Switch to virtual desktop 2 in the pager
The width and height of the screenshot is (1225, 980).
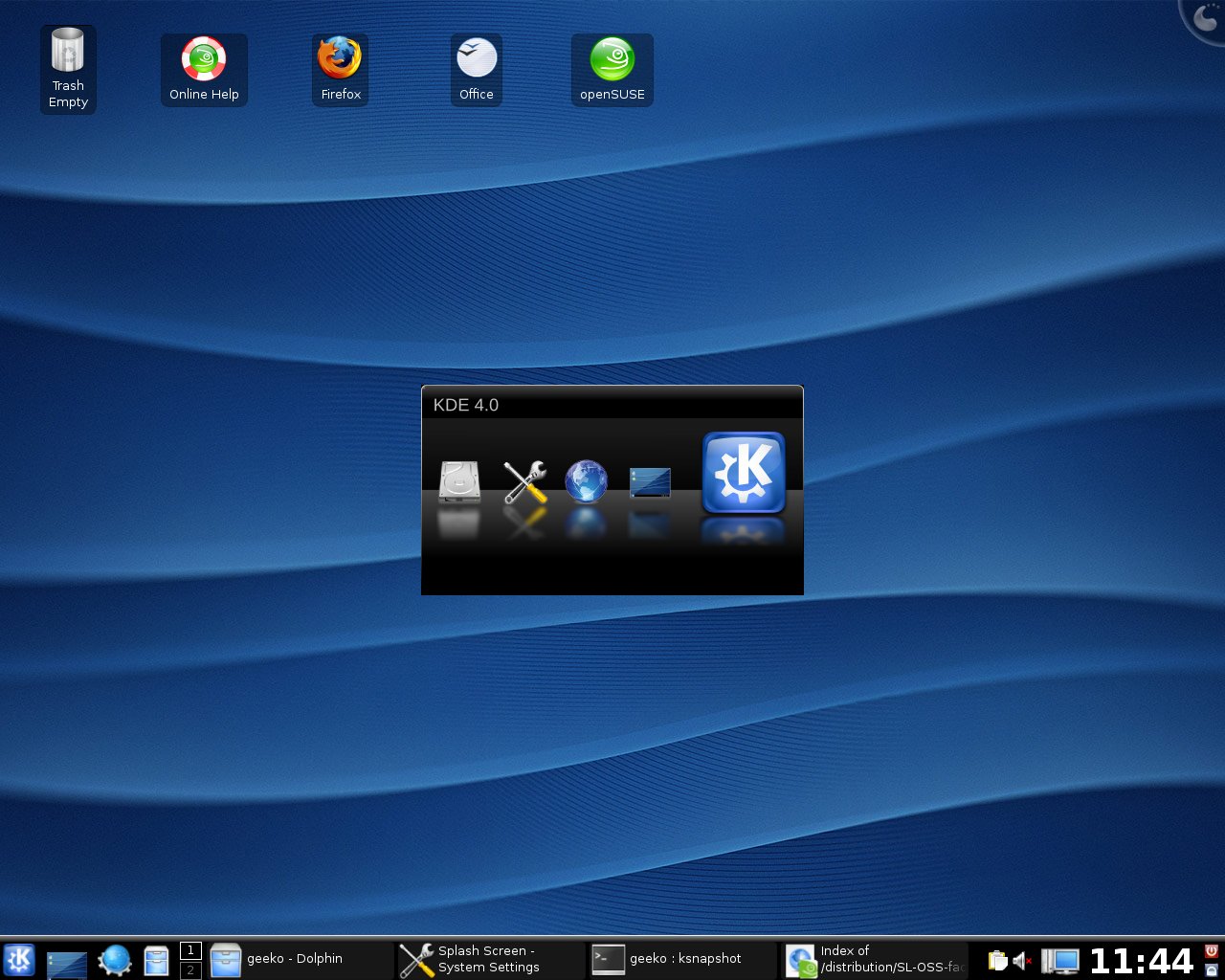[190, 969]
